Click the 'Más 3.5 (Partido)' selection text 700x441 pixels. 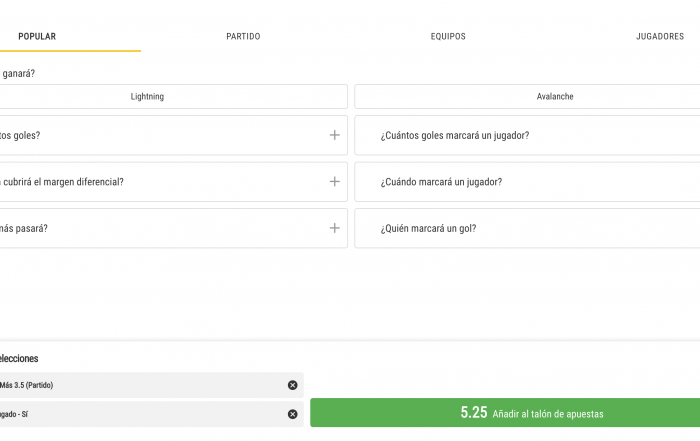point(26,385)
